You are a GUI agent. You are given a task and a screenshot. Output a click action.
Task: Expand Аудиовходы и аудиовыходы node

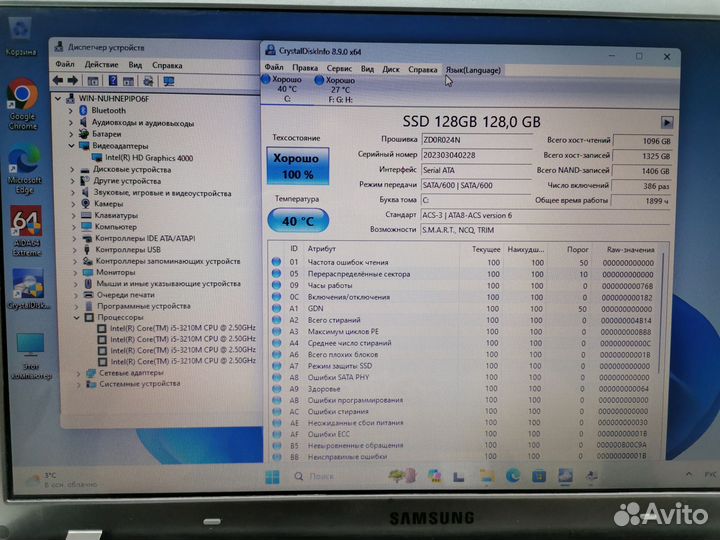tap(71, 123)
